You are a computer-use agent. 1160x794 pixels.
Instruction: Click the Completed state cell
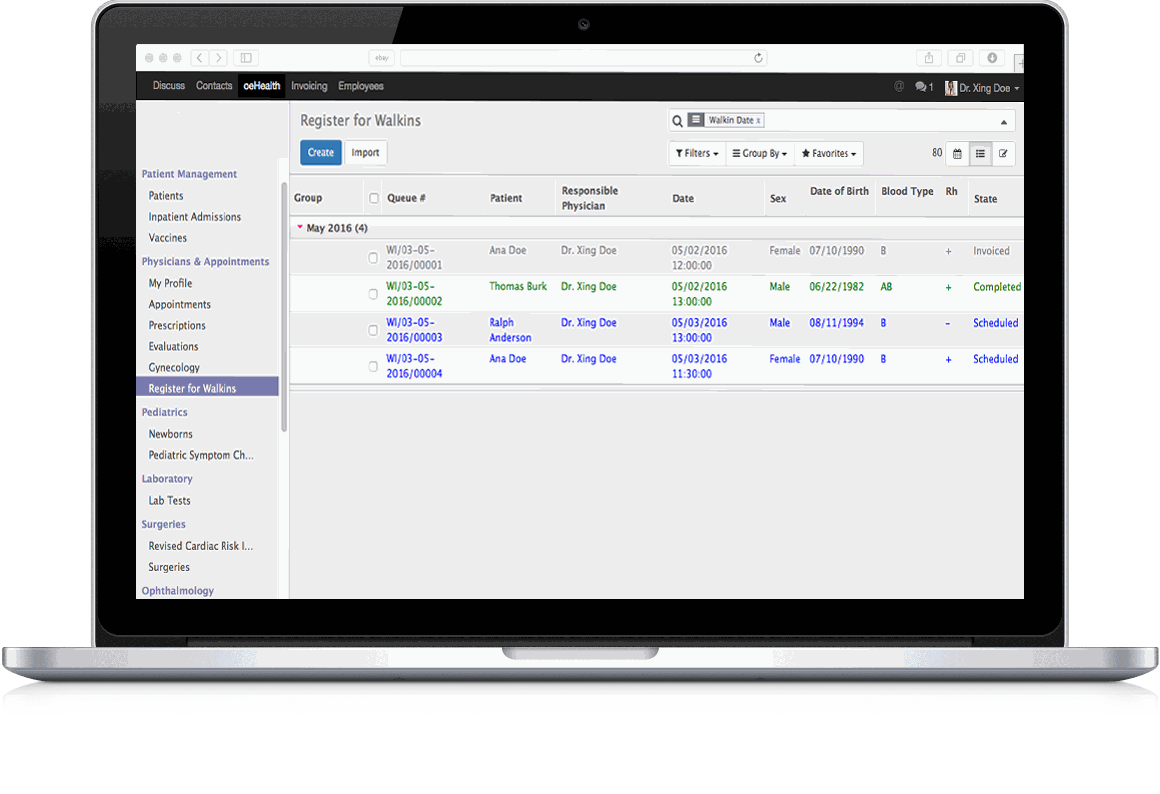(997, 287)
